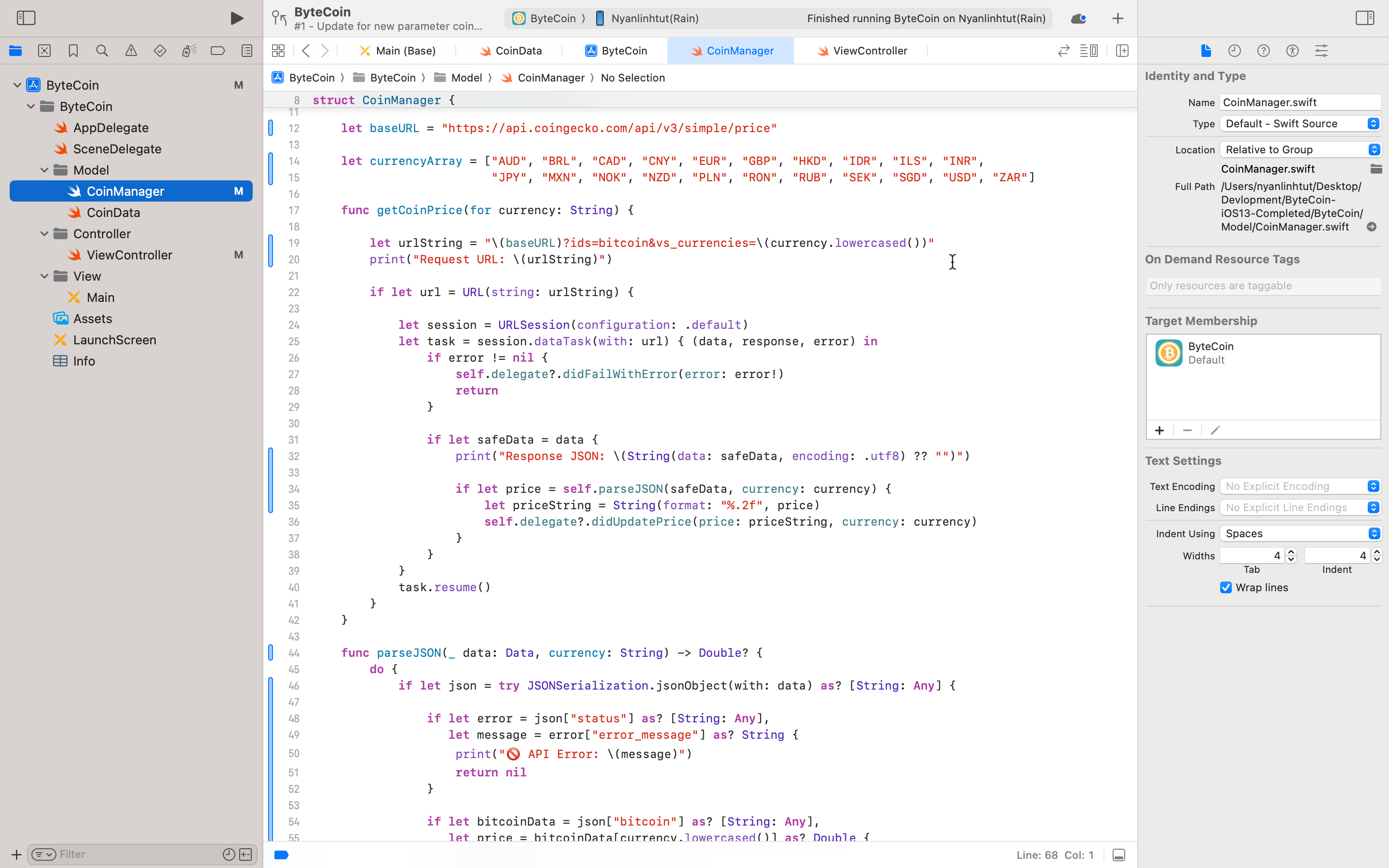Toggle the navigator sidebar visibility
Screen dimensions: 1389x868
tap(26, 18)
